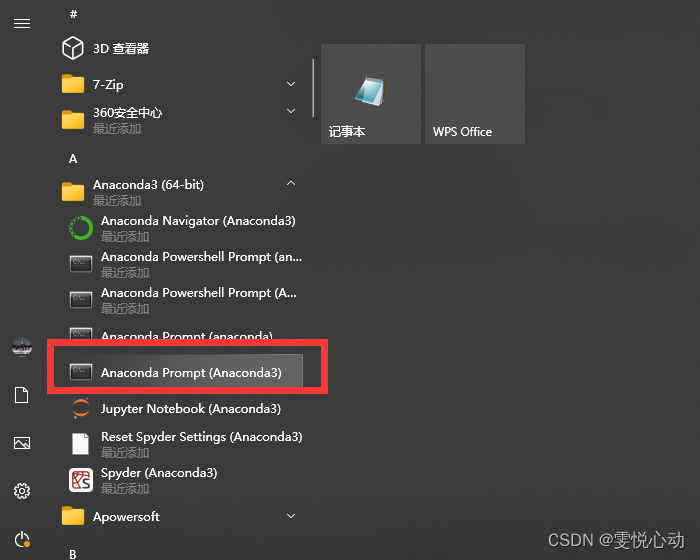Click the Jupyter Notebook orange icon
The width and height of the screenshot is (700, 560).
click(x=81, y=408)
